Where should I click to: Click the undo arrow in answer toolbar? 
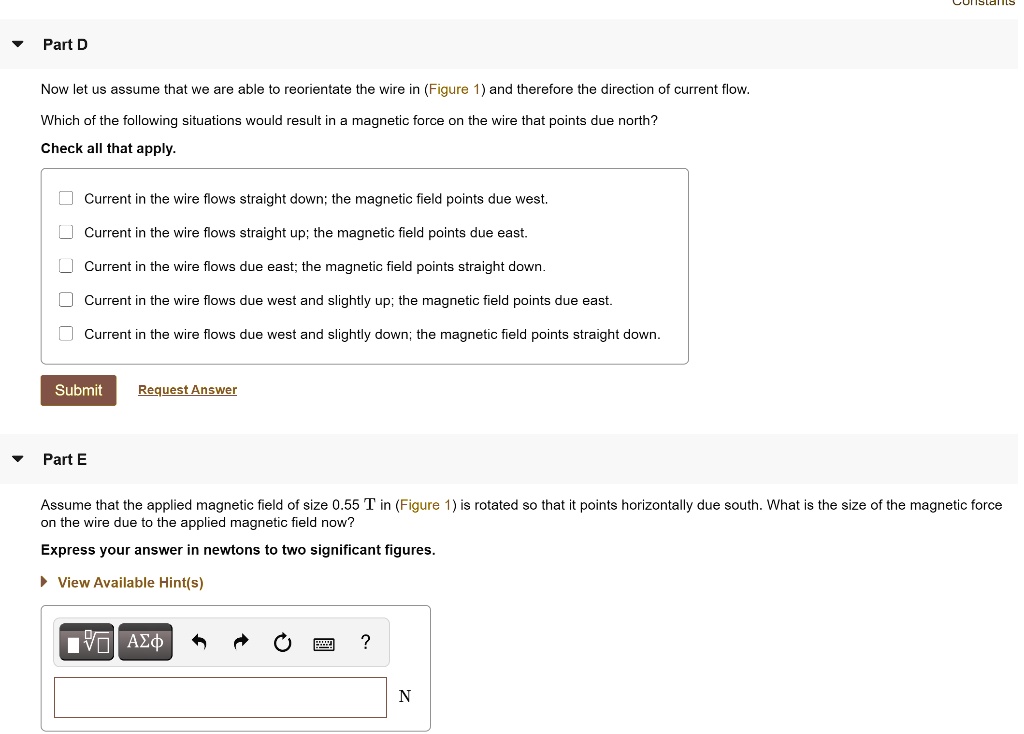(x=199, y=642)
